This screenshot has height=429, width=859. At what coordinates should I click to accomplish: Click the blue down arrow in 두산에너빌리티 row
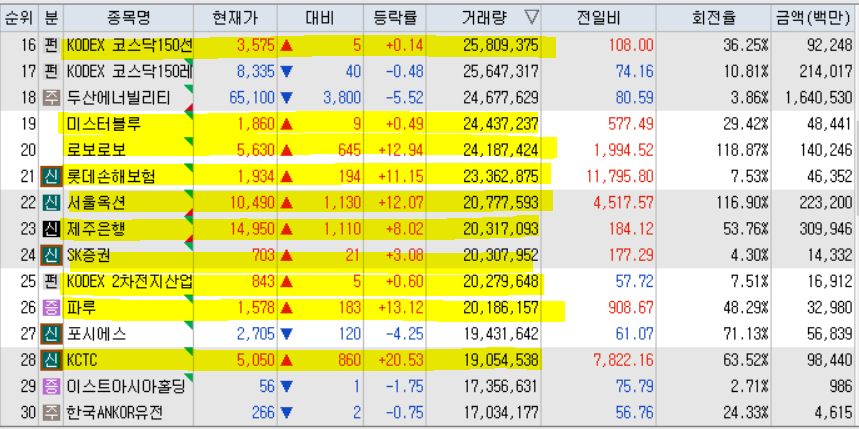tap(286, 98)
